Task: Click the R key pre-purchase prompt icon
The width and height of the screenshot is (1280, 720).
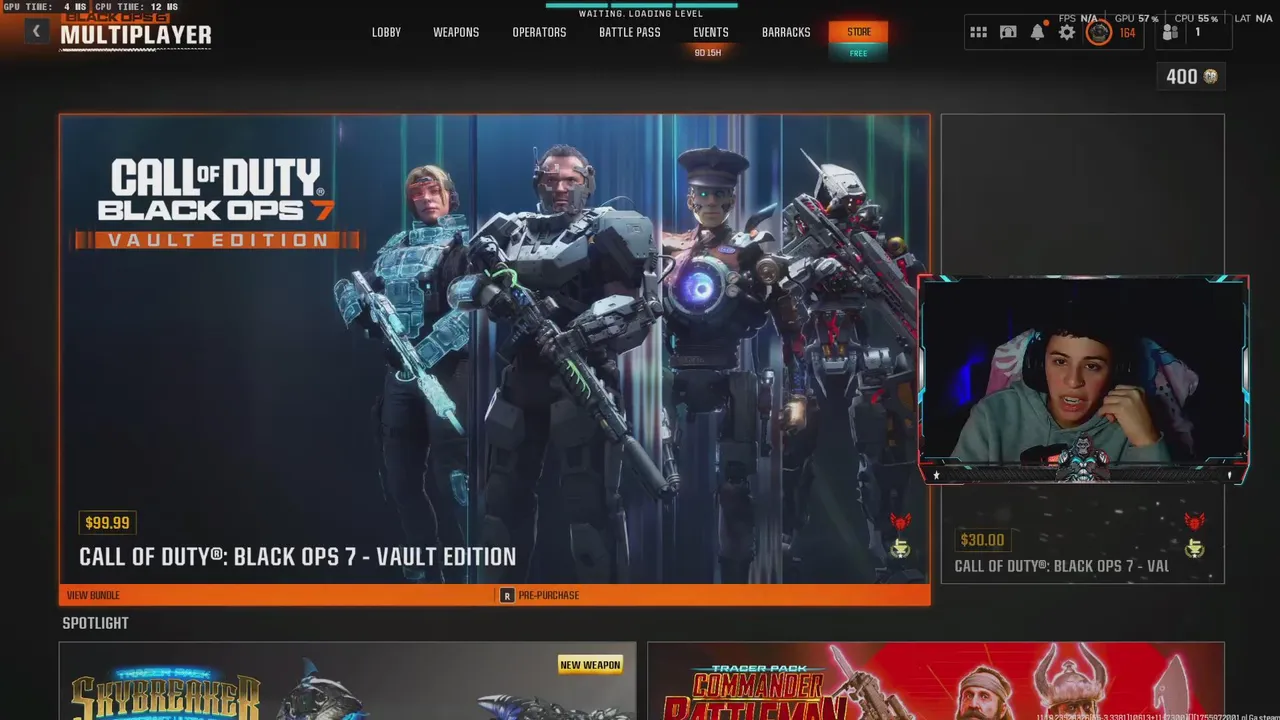Action: point(507,595)
